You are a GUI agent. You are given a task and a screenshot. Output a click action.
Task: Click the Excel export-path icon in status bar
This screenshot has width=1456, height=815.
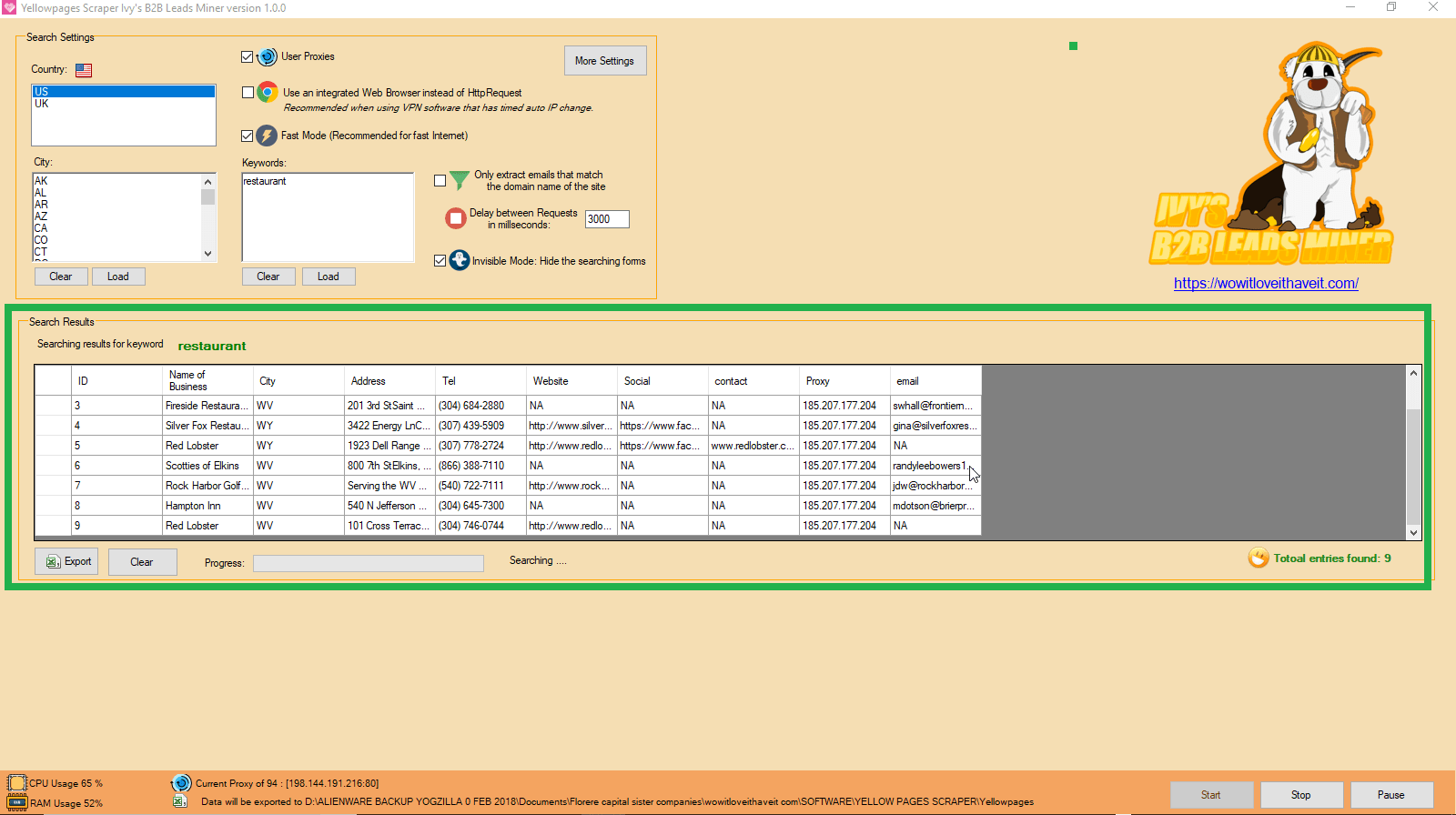tap(180, 801)
